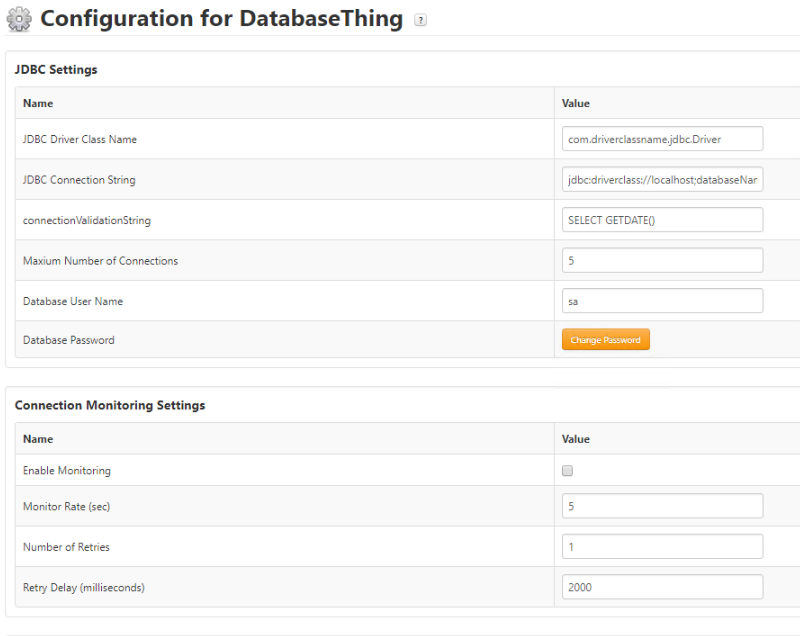The height and width of the screenshot is (636, 800).
Task: Select the Connection Monitoring Settings heading
Action: (110, 405)
